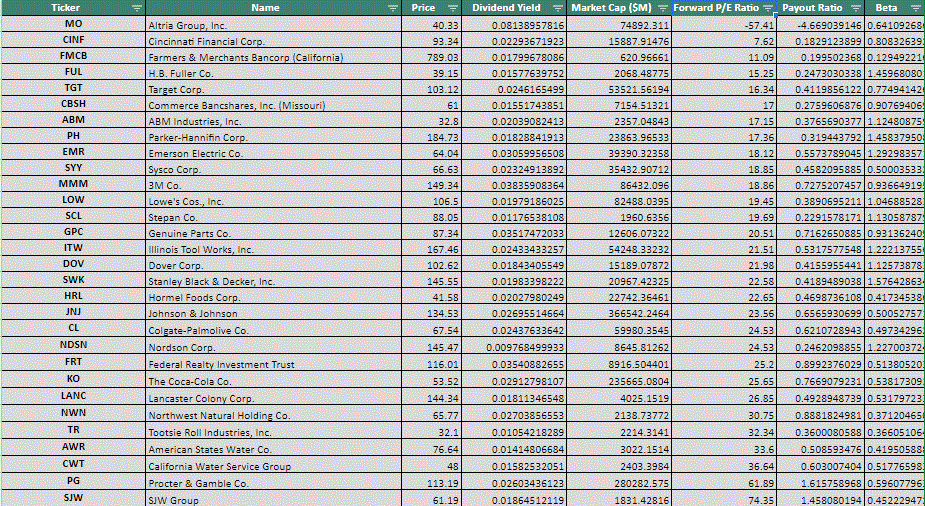Click market cap value 366542.2464
925x506 pixels.
[x=619, y=311]
